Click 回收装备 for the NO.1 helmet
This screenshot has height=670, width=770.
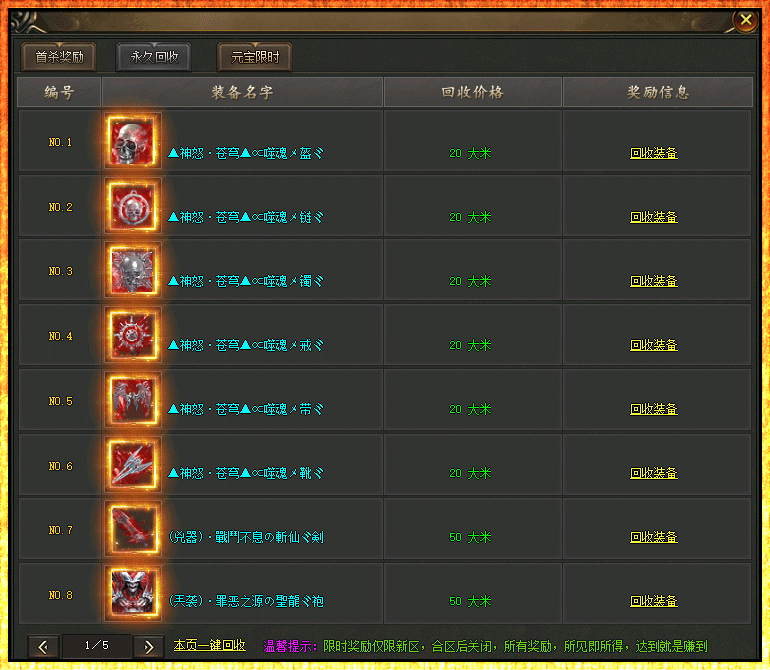(x=654, y=153)
